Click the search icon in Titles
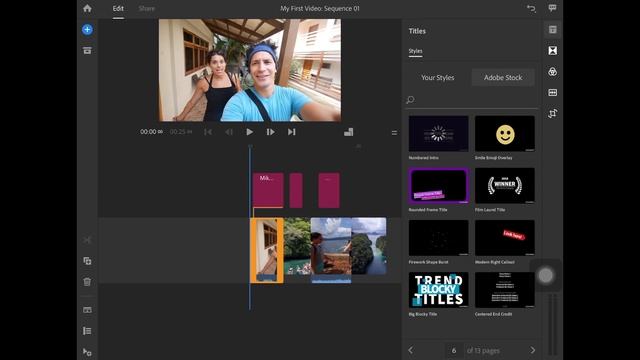This screenshot has height=360, width=640. [410, 100]
